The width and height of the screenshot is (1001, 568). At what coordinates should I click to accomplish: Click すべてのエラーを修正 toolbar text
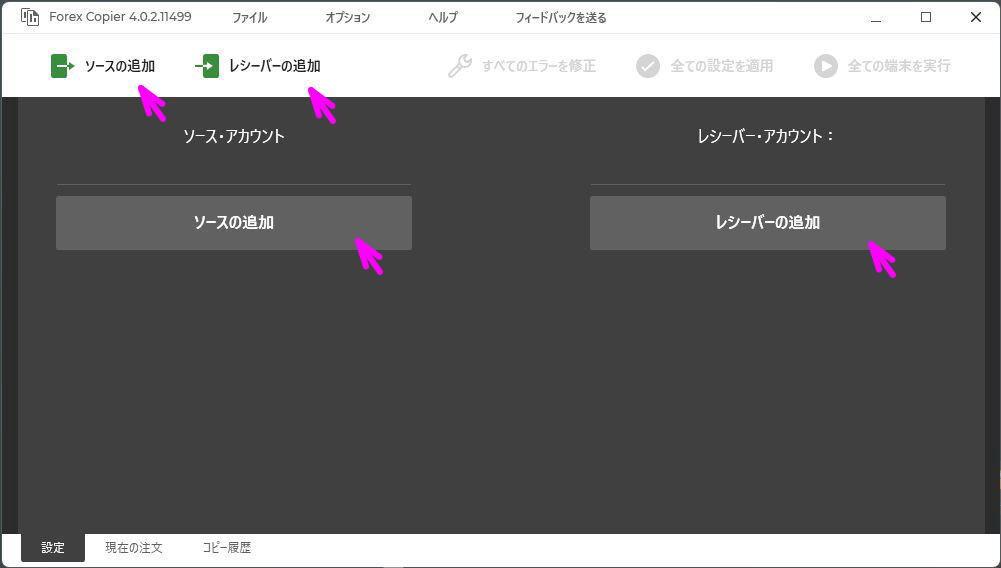click(x=539, y=66)
